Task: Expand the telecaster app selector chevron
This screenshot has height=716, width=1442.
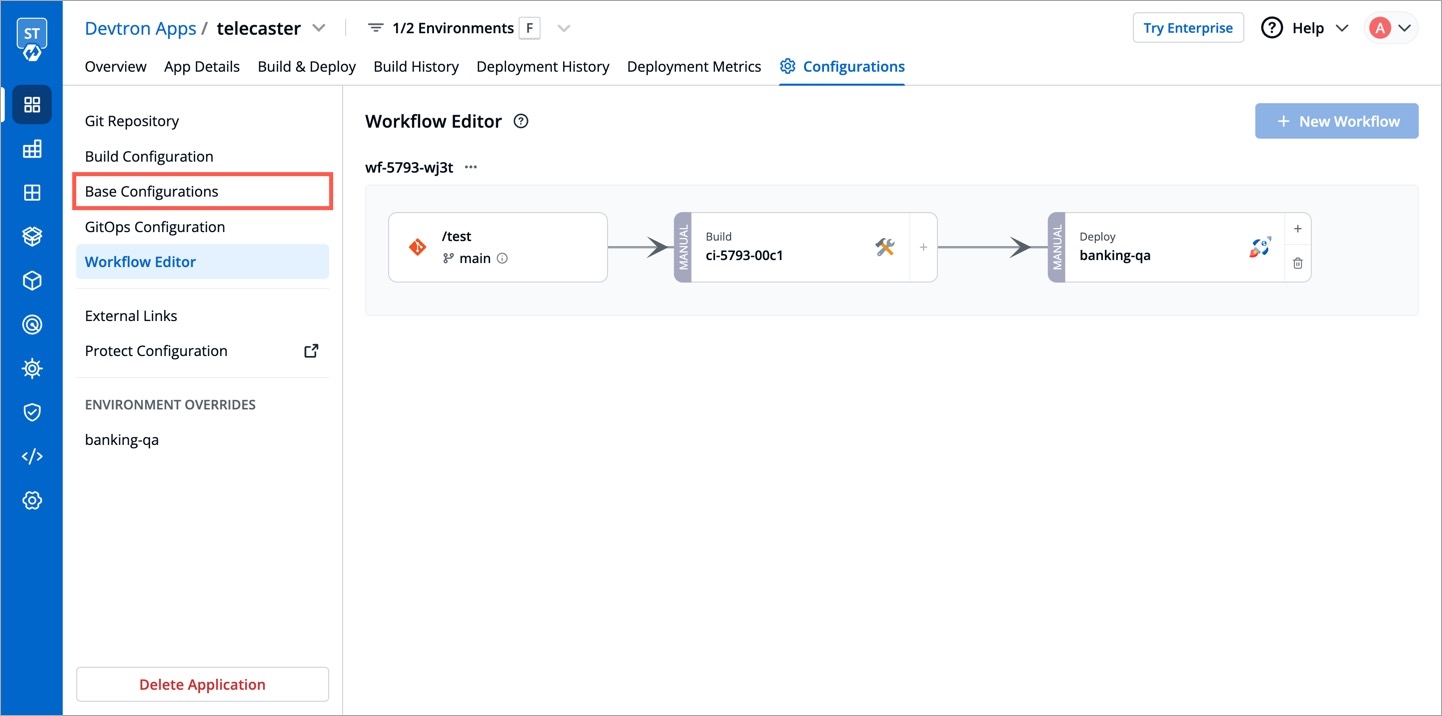Action: [x=319, y=28]
